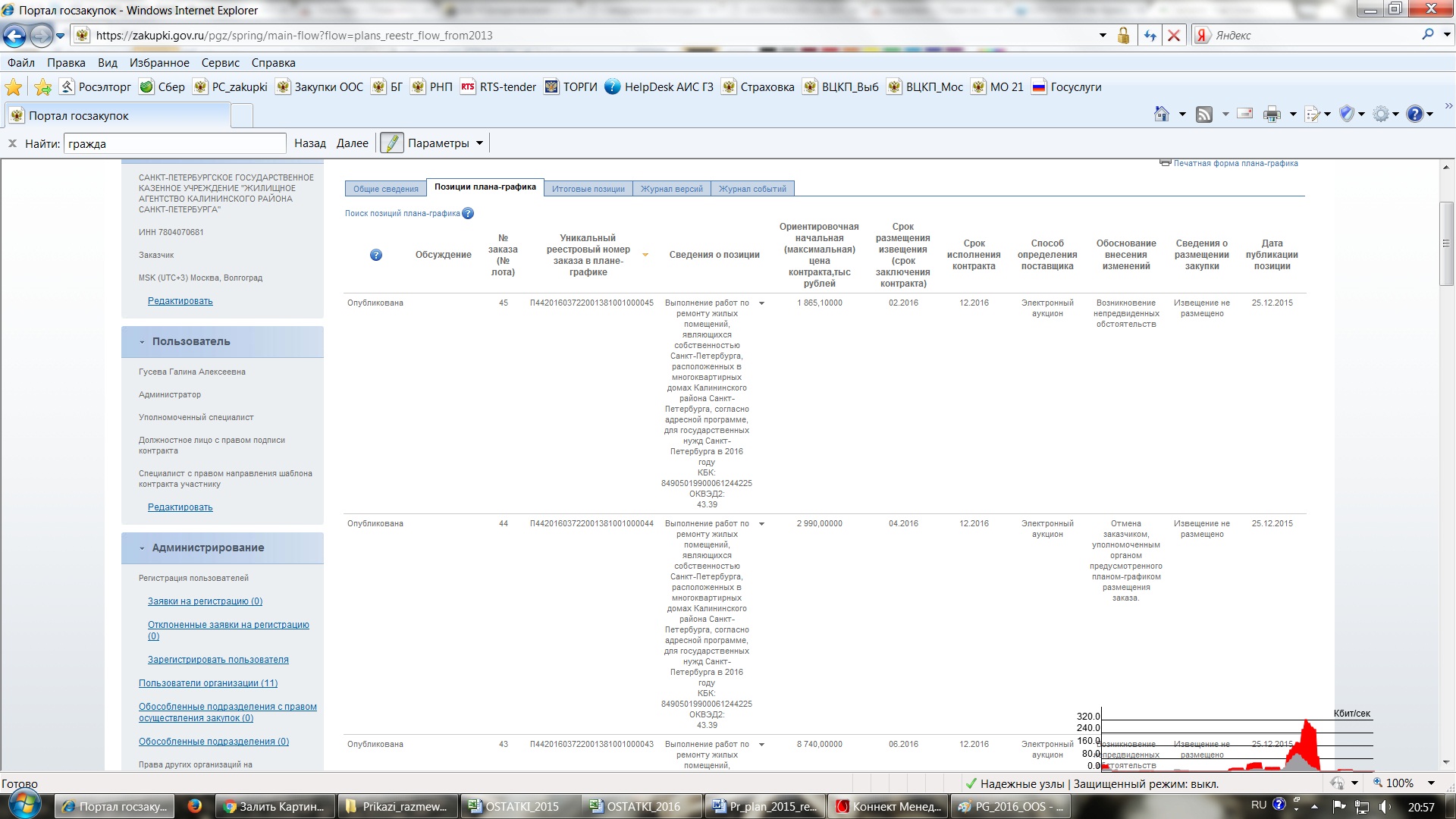Image resolution: width=1456 pixels, height=819 pixels.
Task: Expand row 43 position details arrow
Action: (x=761, y=745)
